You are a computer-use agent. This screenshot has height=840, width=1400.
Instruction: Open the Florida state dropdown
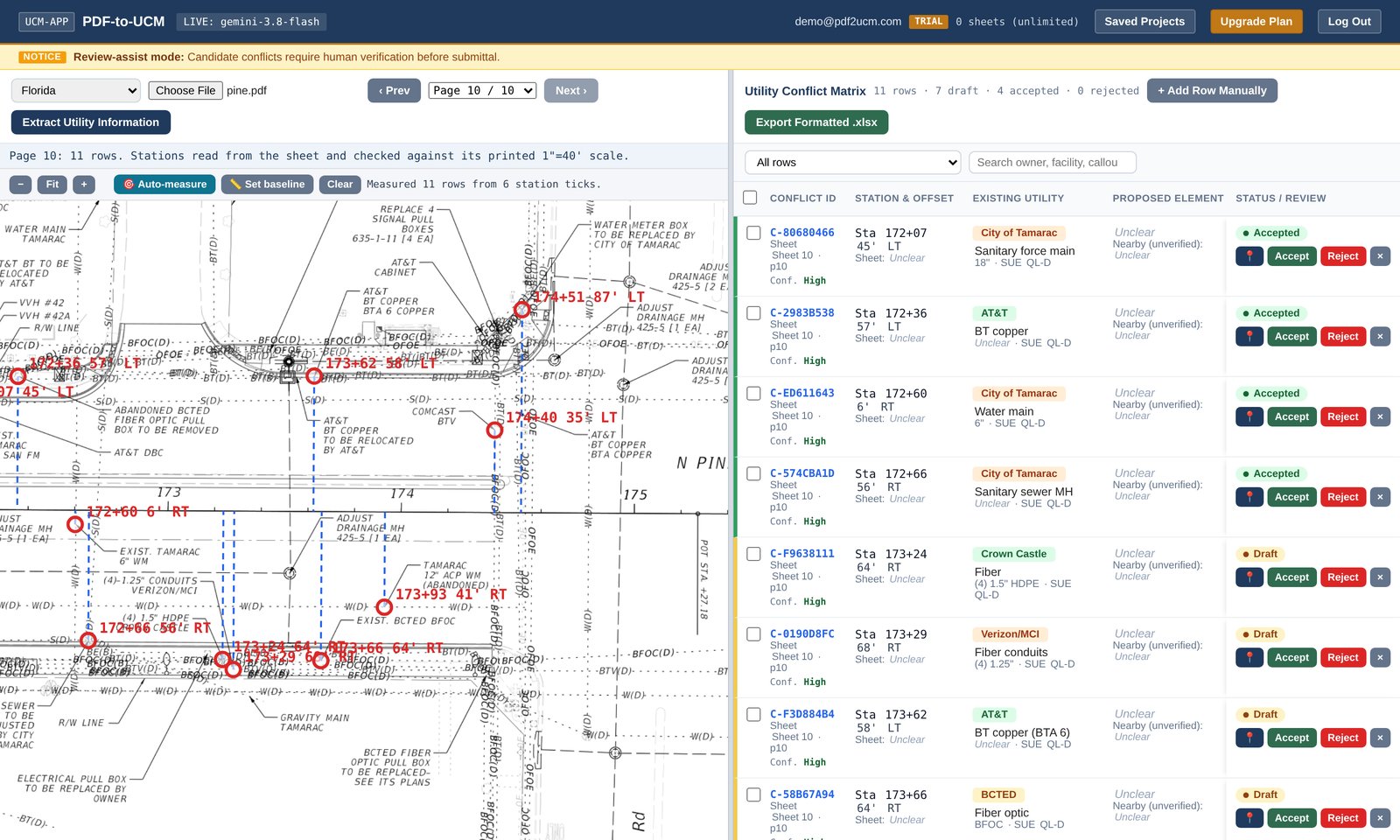[x=76, y=90]
